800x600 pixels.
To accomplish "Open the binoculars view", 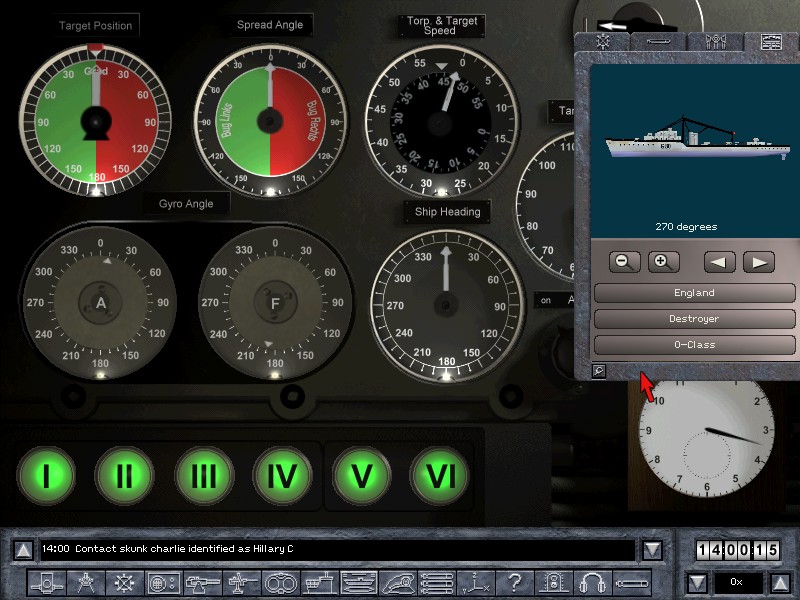I will tap(282, 582).
